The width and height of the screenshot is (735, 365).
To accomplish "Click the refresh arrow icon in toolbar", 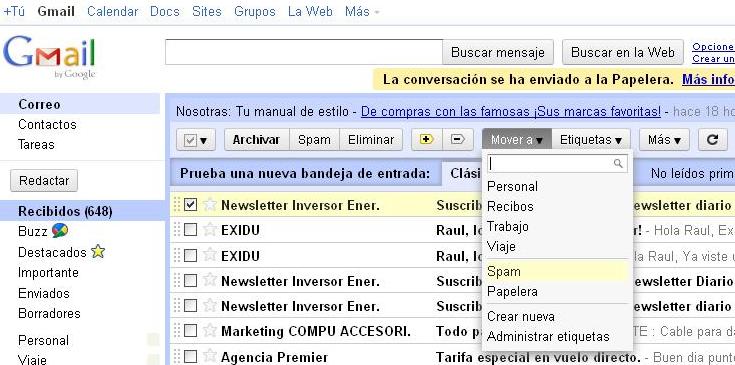I will pos(712,140).
